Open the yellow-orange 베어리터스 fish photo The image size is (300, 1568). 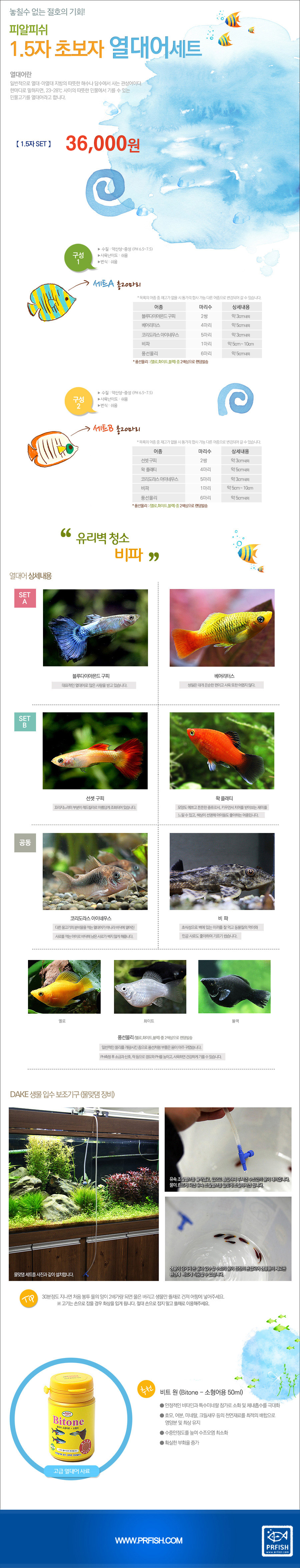click(x=222, y=628)
